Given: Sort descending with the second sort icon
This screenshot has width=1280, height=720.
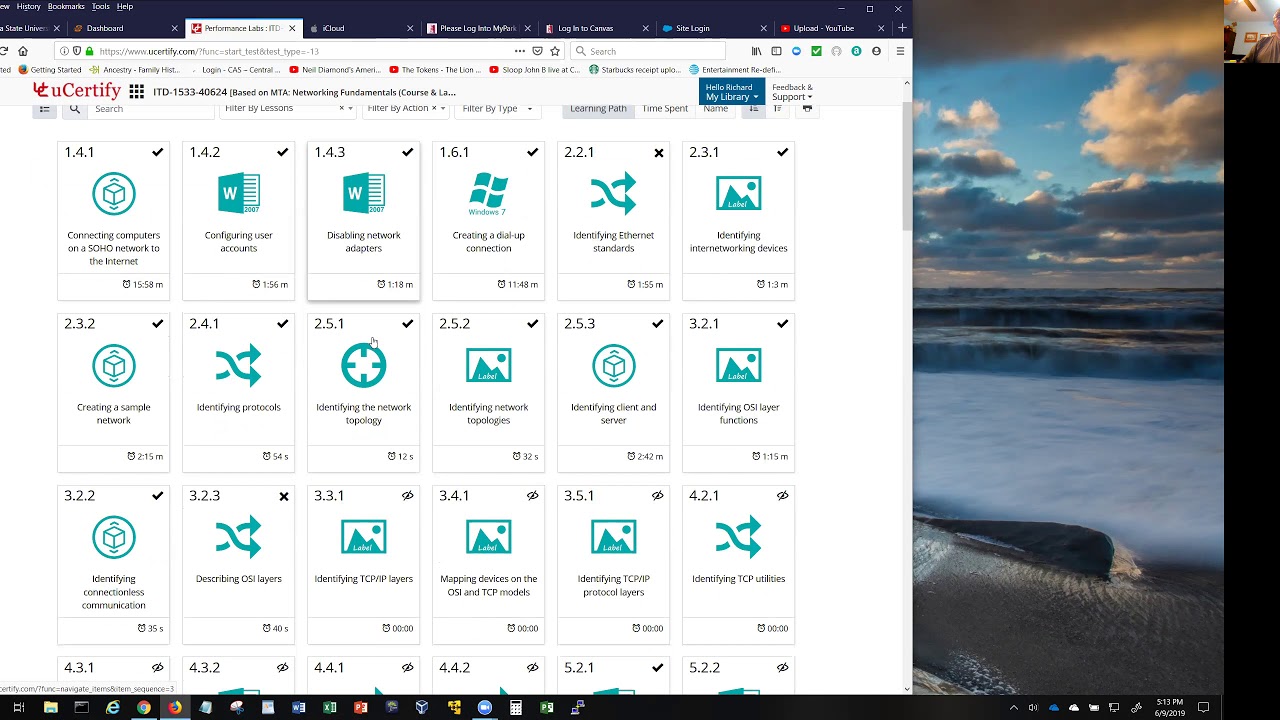Looking at the screenshot, I should click(x=778, y=108).
